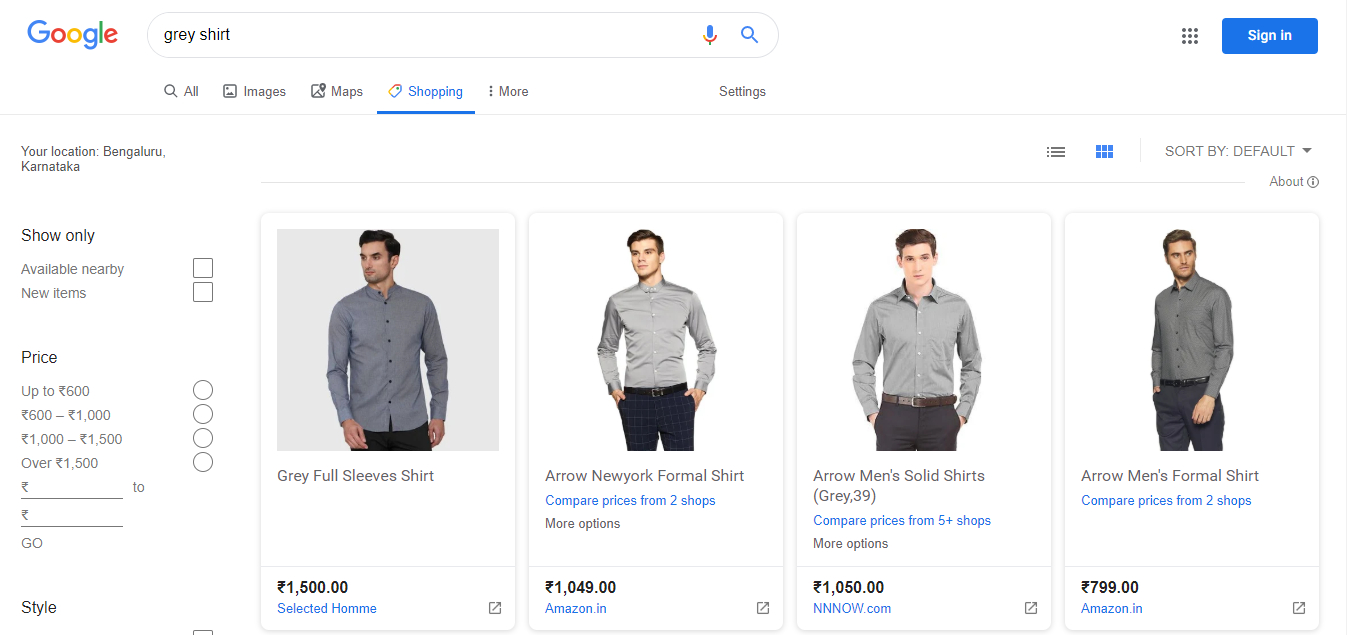
Task: Open the Google apps grid
Action: click(1189, 36)
